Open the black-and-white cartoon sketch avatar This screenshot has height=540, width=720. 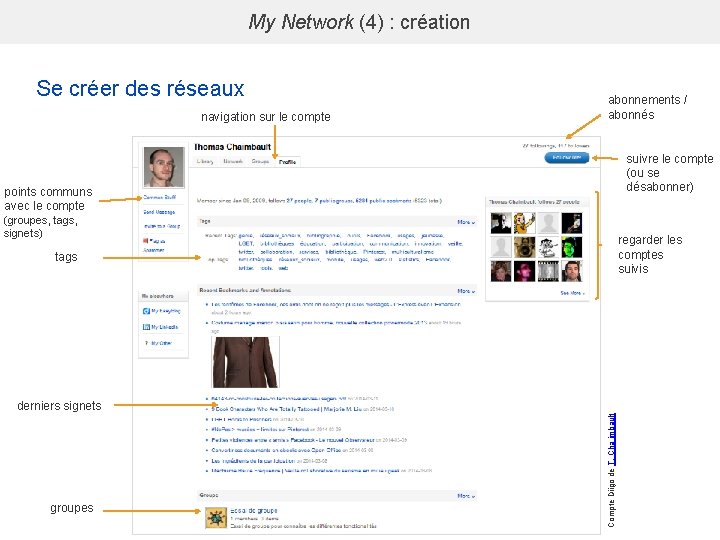tap(548, 247)
